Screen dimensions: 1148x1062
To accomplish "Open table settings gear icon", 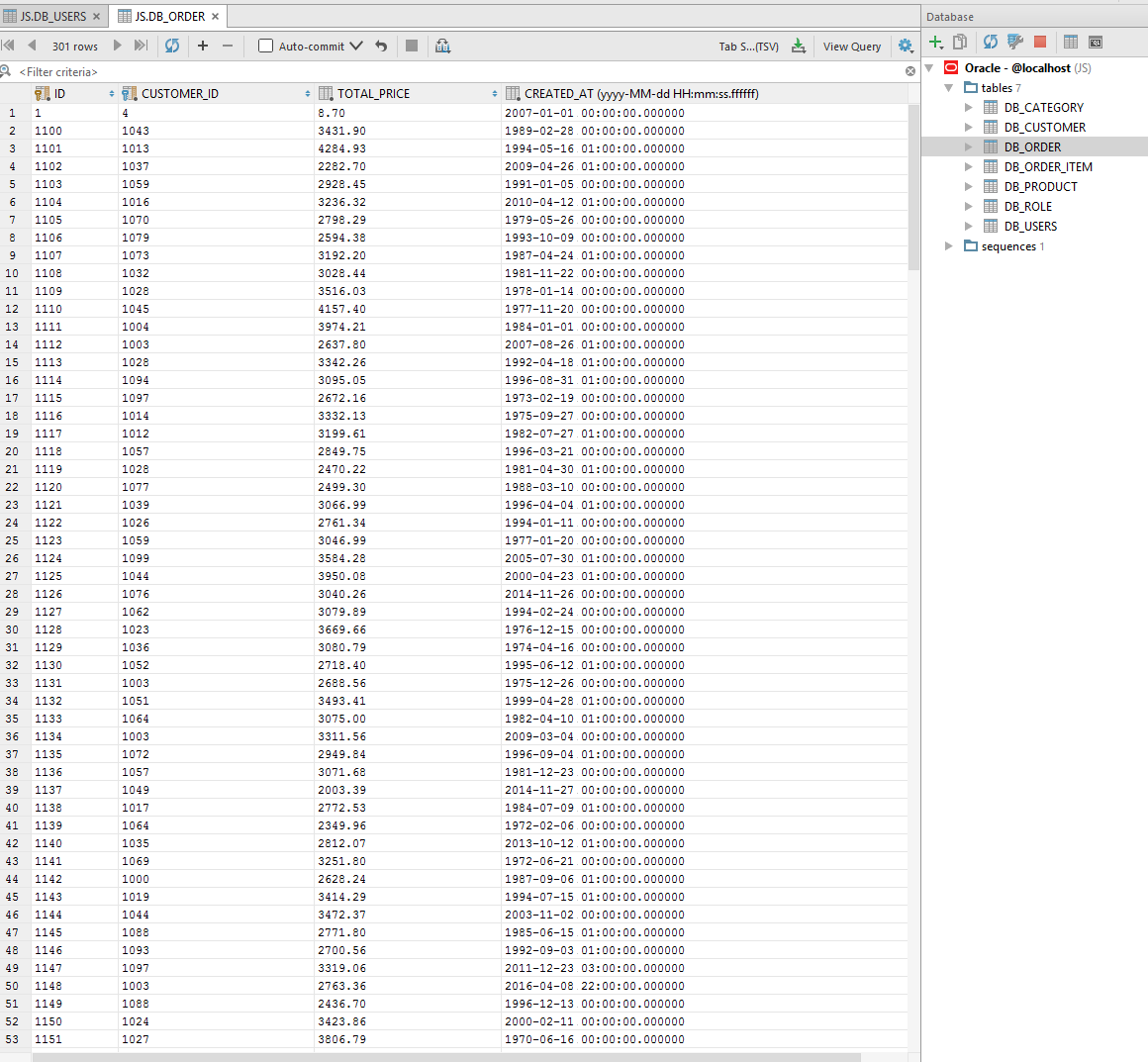I will coord(906,46).
